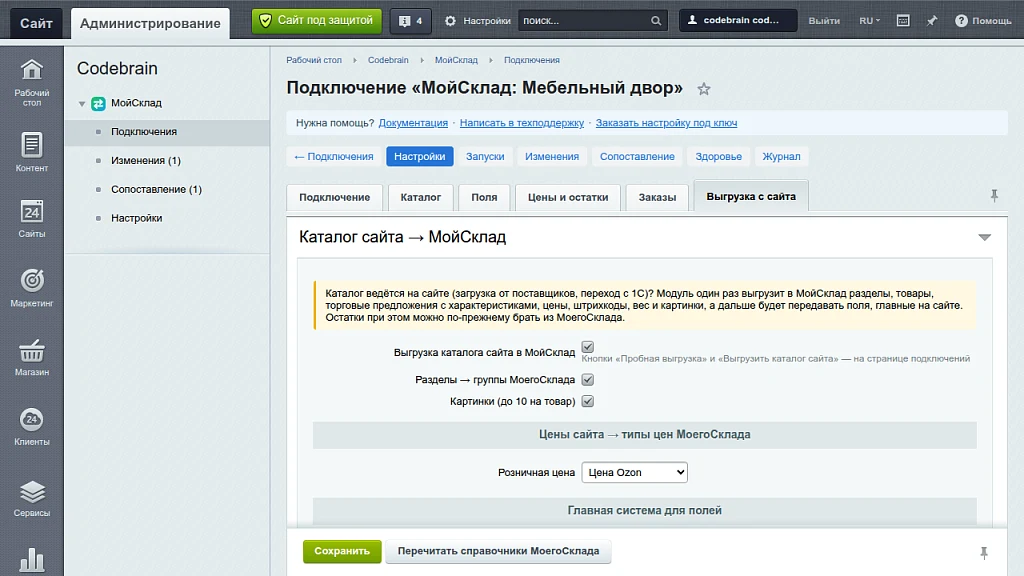
Task: Open the Сайт top tab
Action: click(x=36, y=24)
